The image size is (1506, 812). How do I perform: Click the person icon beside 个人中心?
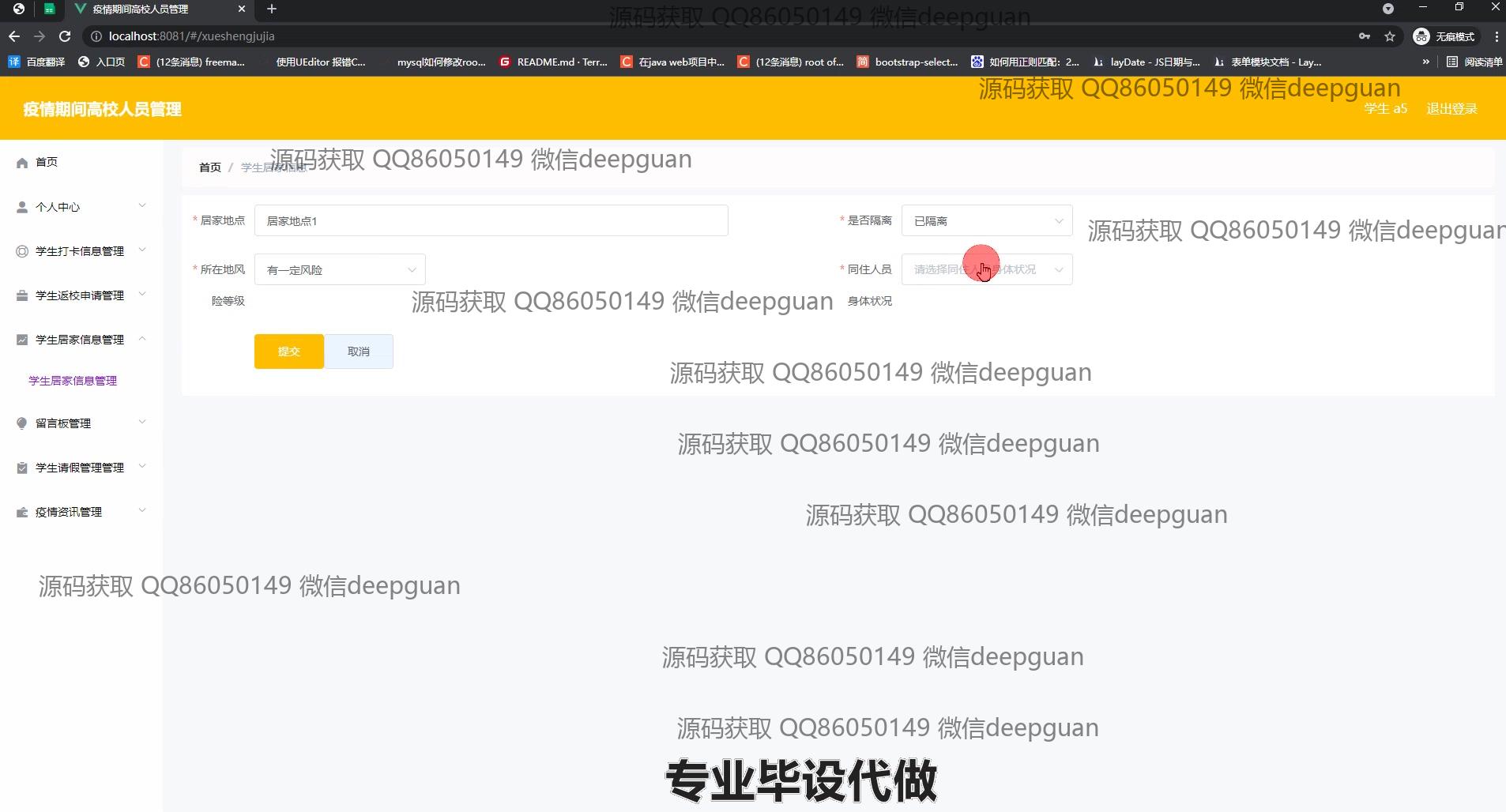22,207
